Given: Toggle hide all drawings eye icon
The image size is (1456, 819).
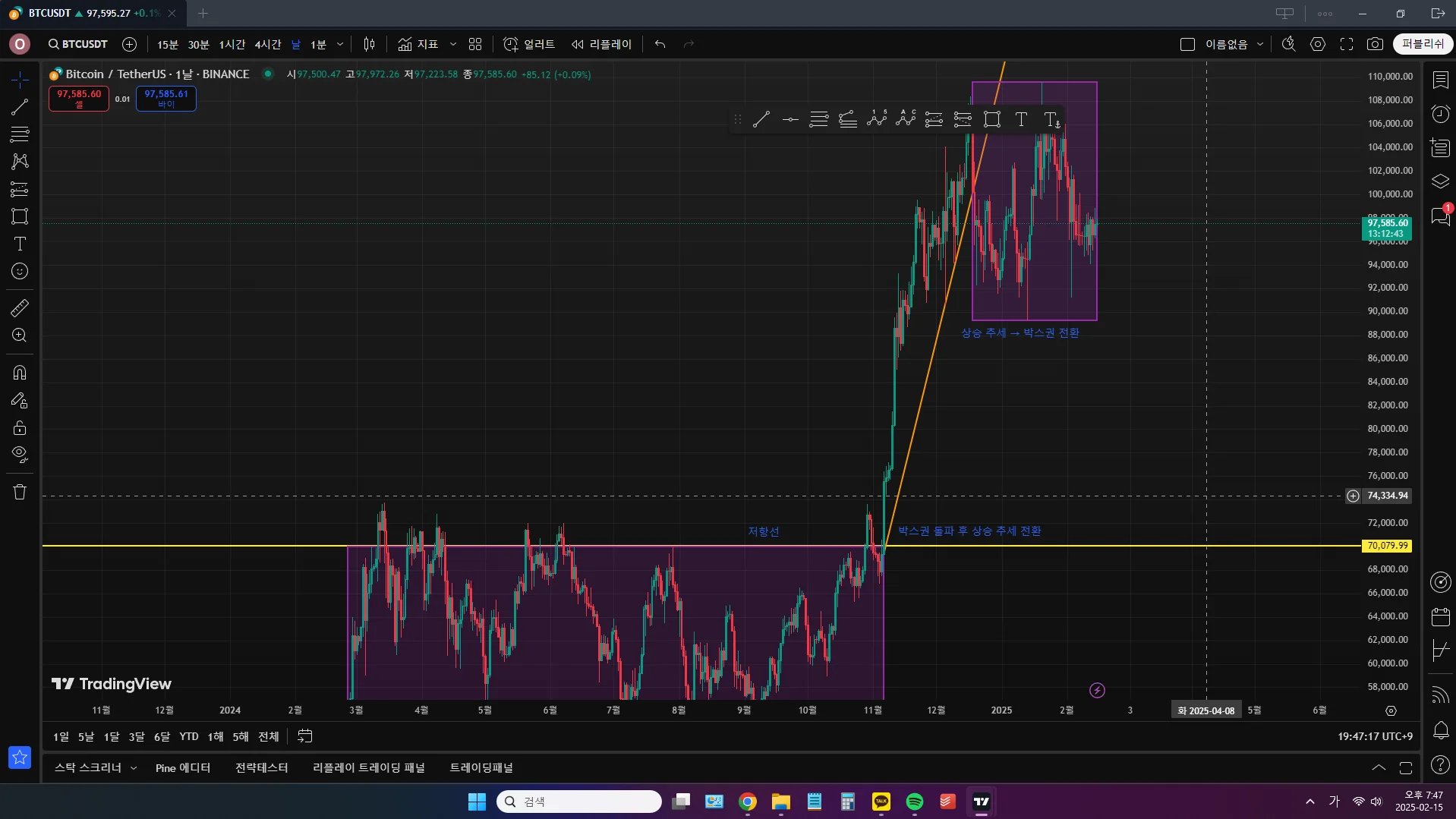Looking at the screenshot, I should click(20, 455).
